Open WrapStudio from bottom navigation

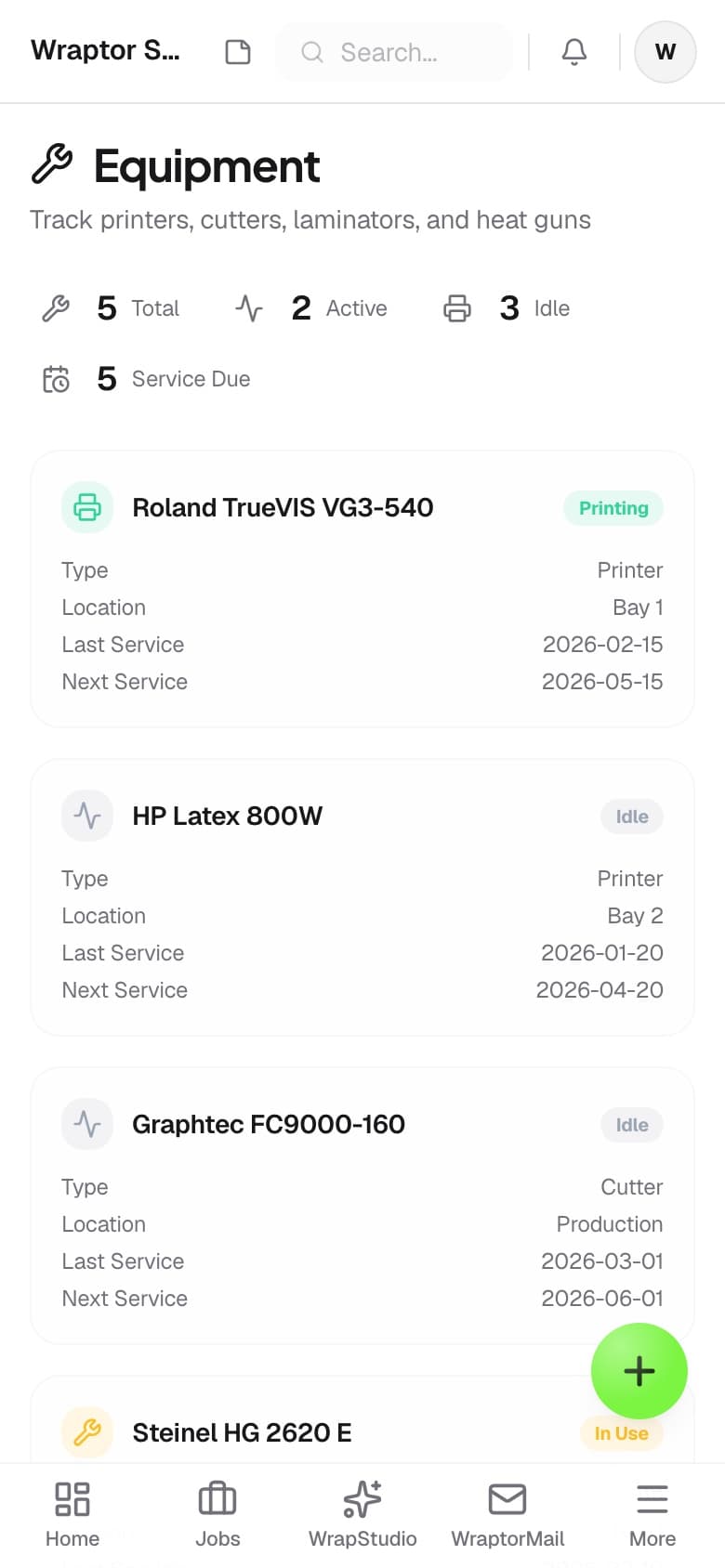pyautogui.click(x=362, y=1515)
